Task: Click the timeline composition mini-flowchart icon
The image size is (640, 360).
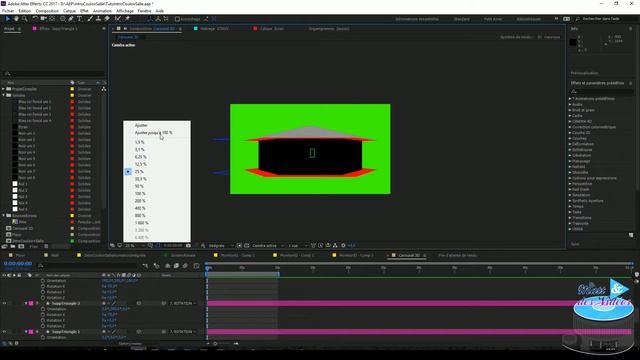Action: 145,266
